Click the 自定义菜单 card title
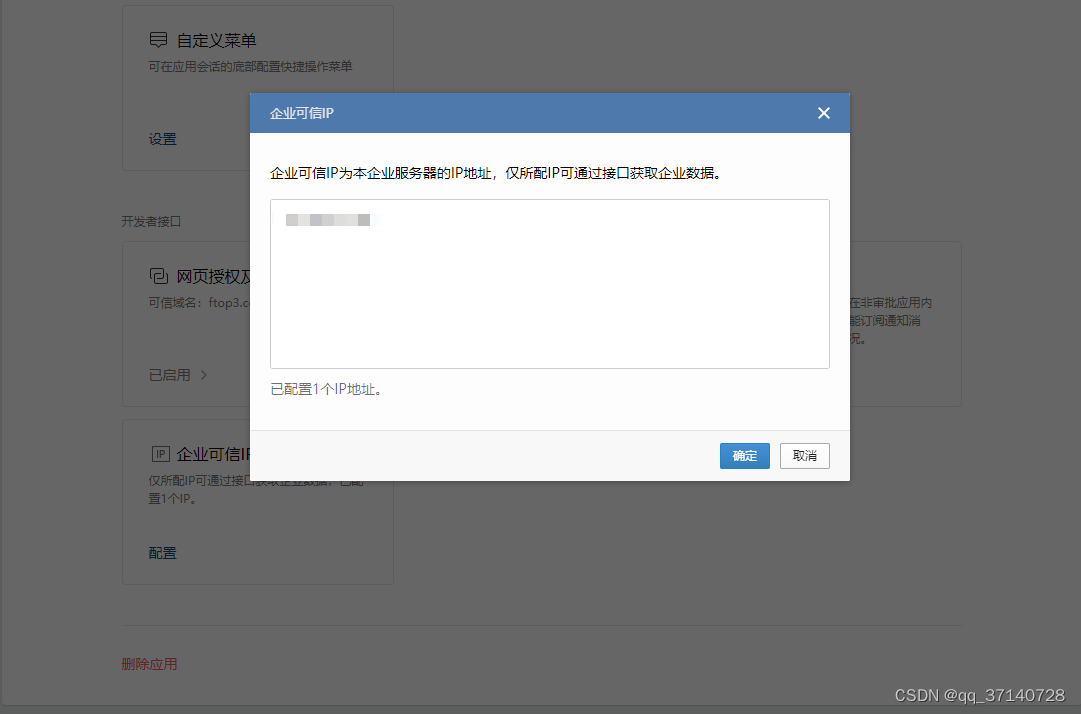The width and height of the screenshot is (1081, 714). click(216, 41)
